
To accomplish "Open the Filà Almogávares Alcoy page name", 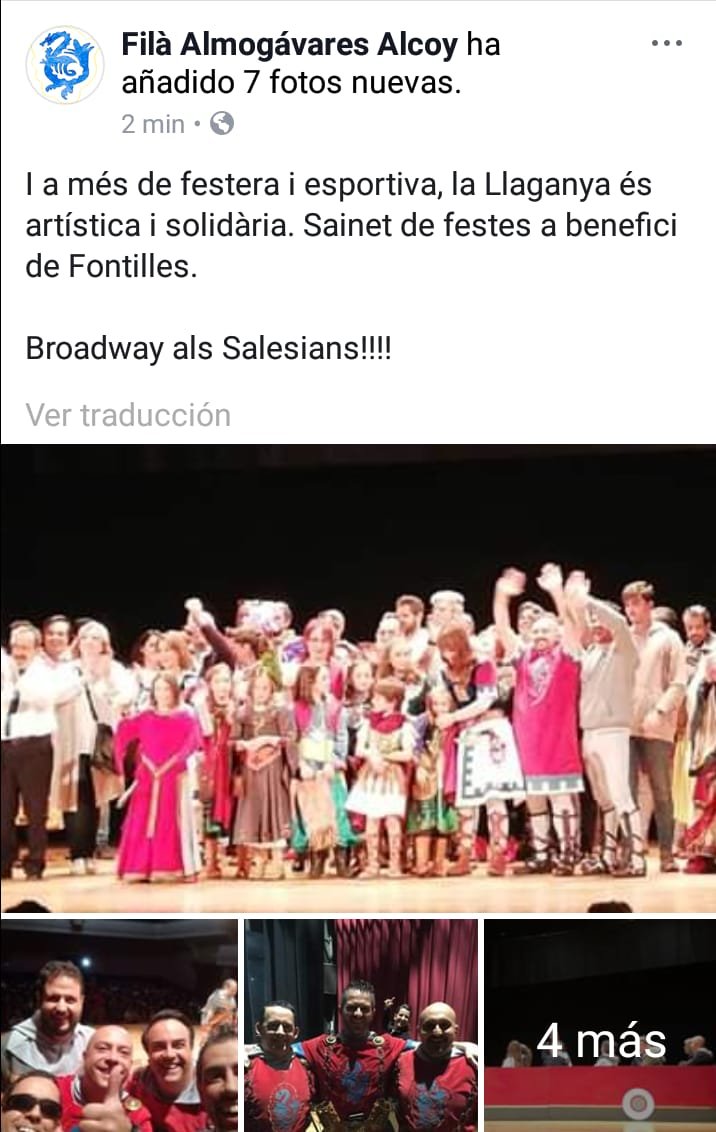I will click(x=289, y=45).
